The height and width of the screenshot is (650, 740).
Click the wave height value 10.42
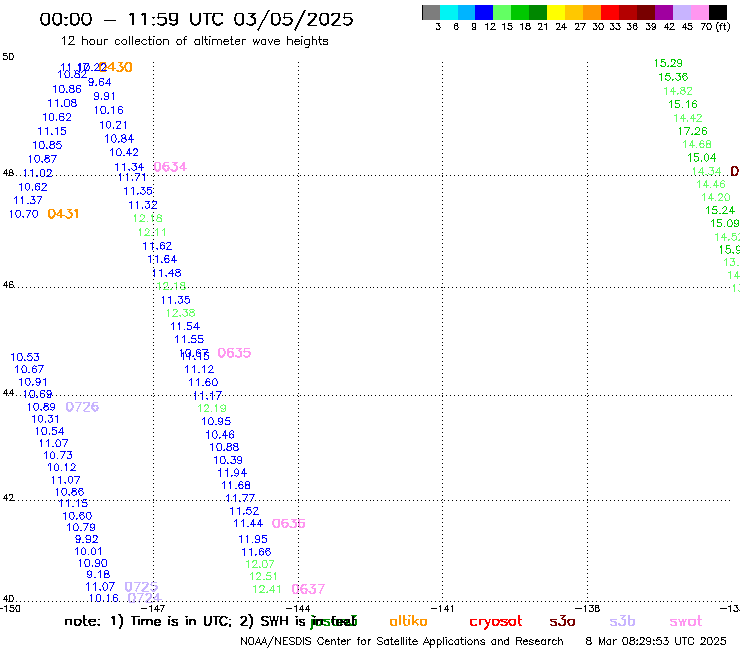[124, 152]
